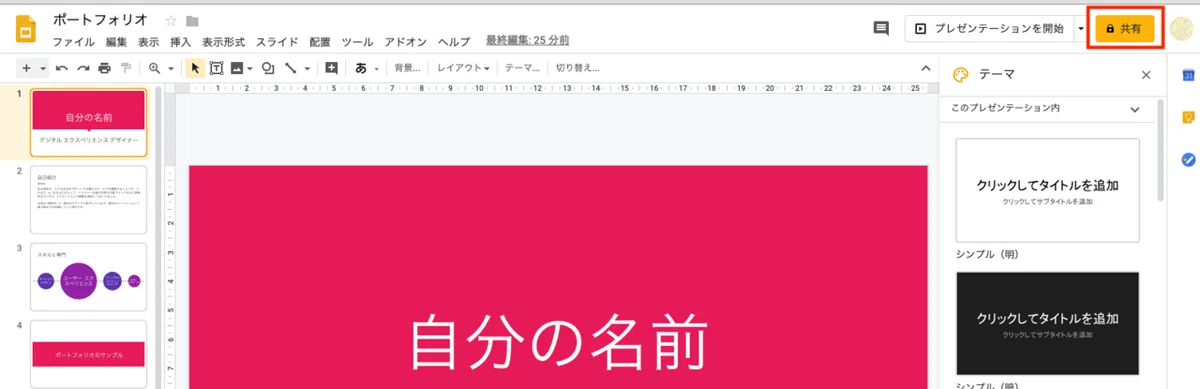This screenshot has height=389, width=1200.
Task: Click the 切り替え toolbar button
Action: (578, 68)
